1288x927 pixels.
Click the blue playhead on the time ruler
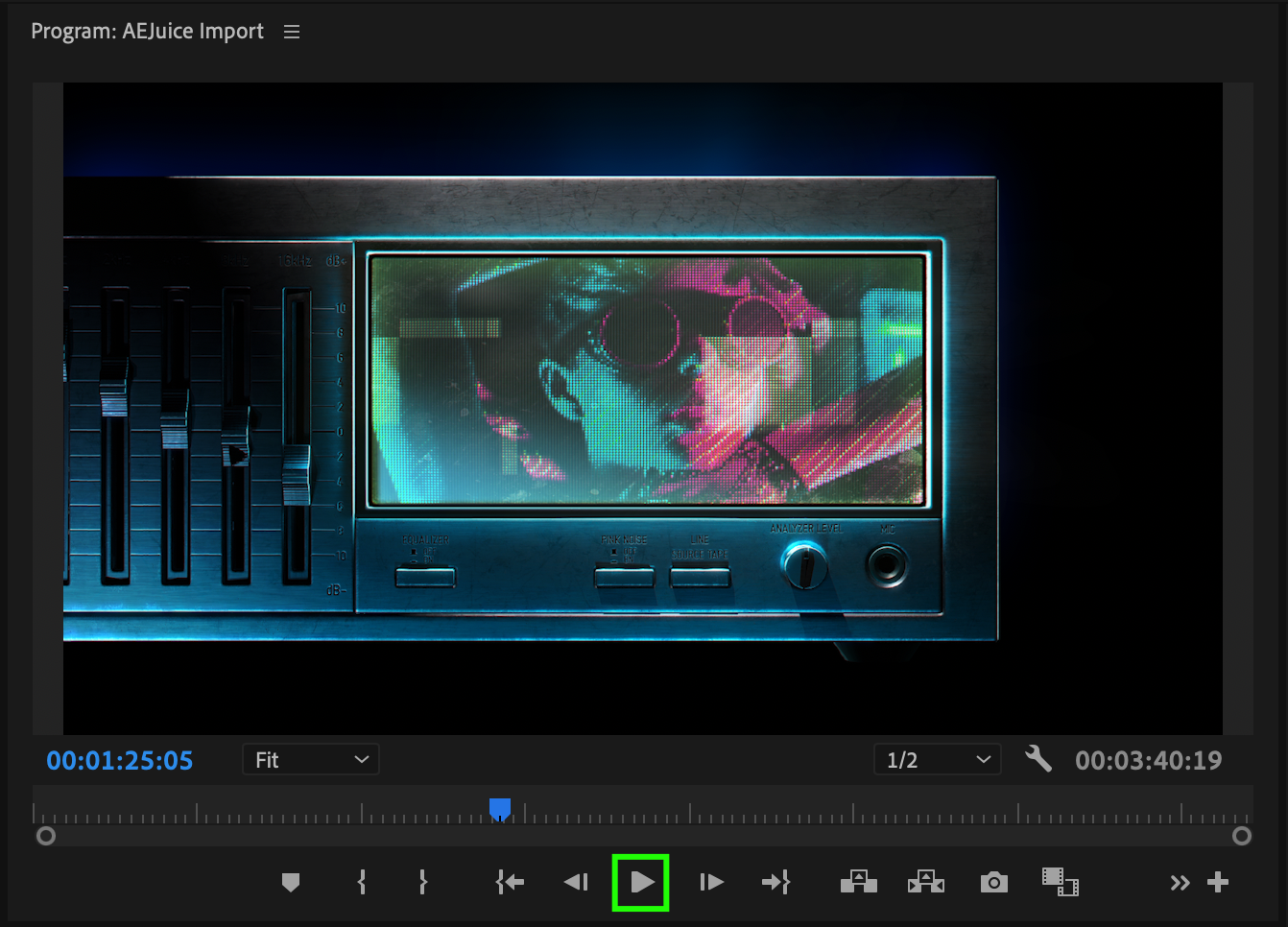click(500, 809)
